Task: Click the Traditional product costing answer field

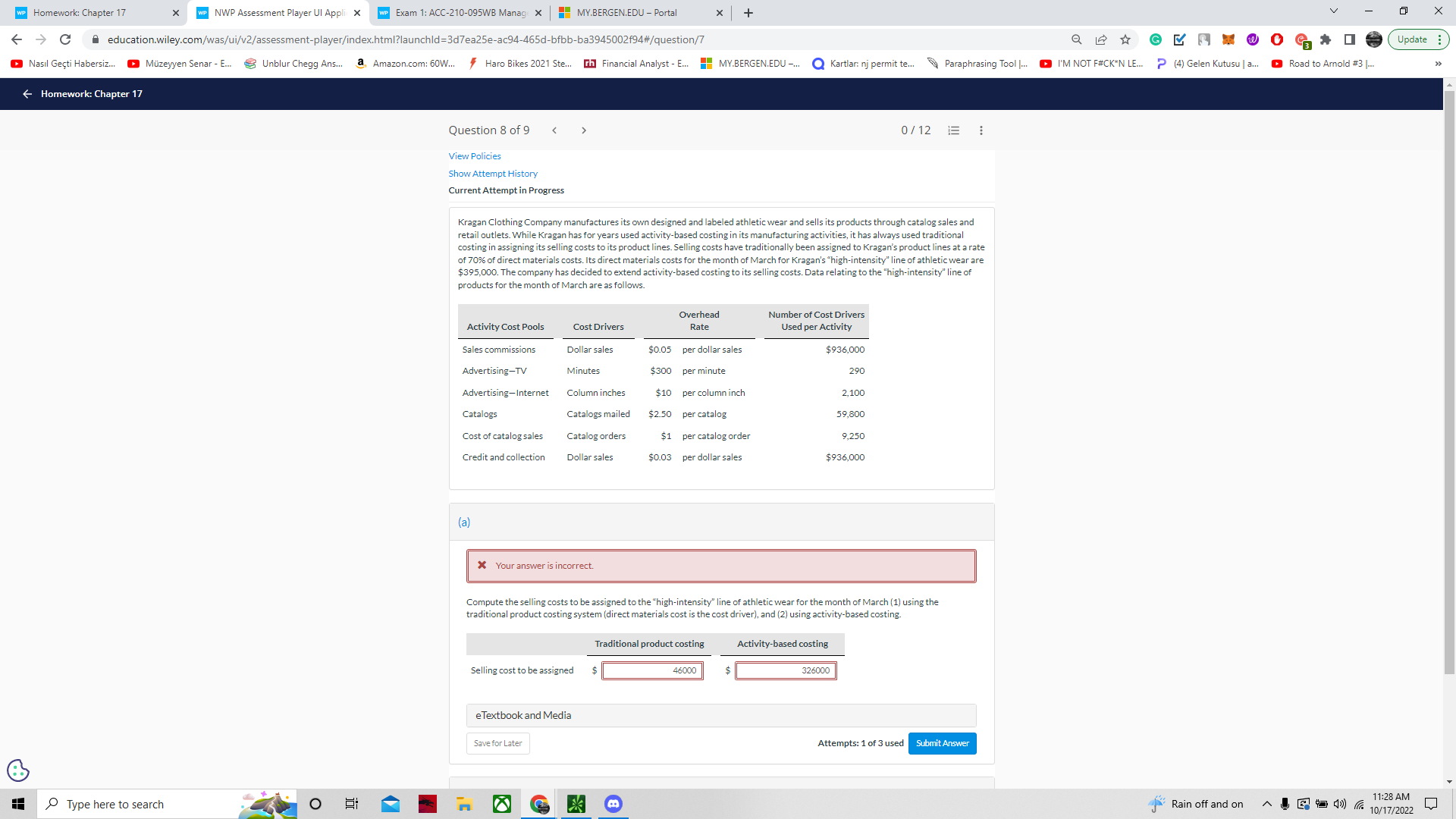Action: 652,670
